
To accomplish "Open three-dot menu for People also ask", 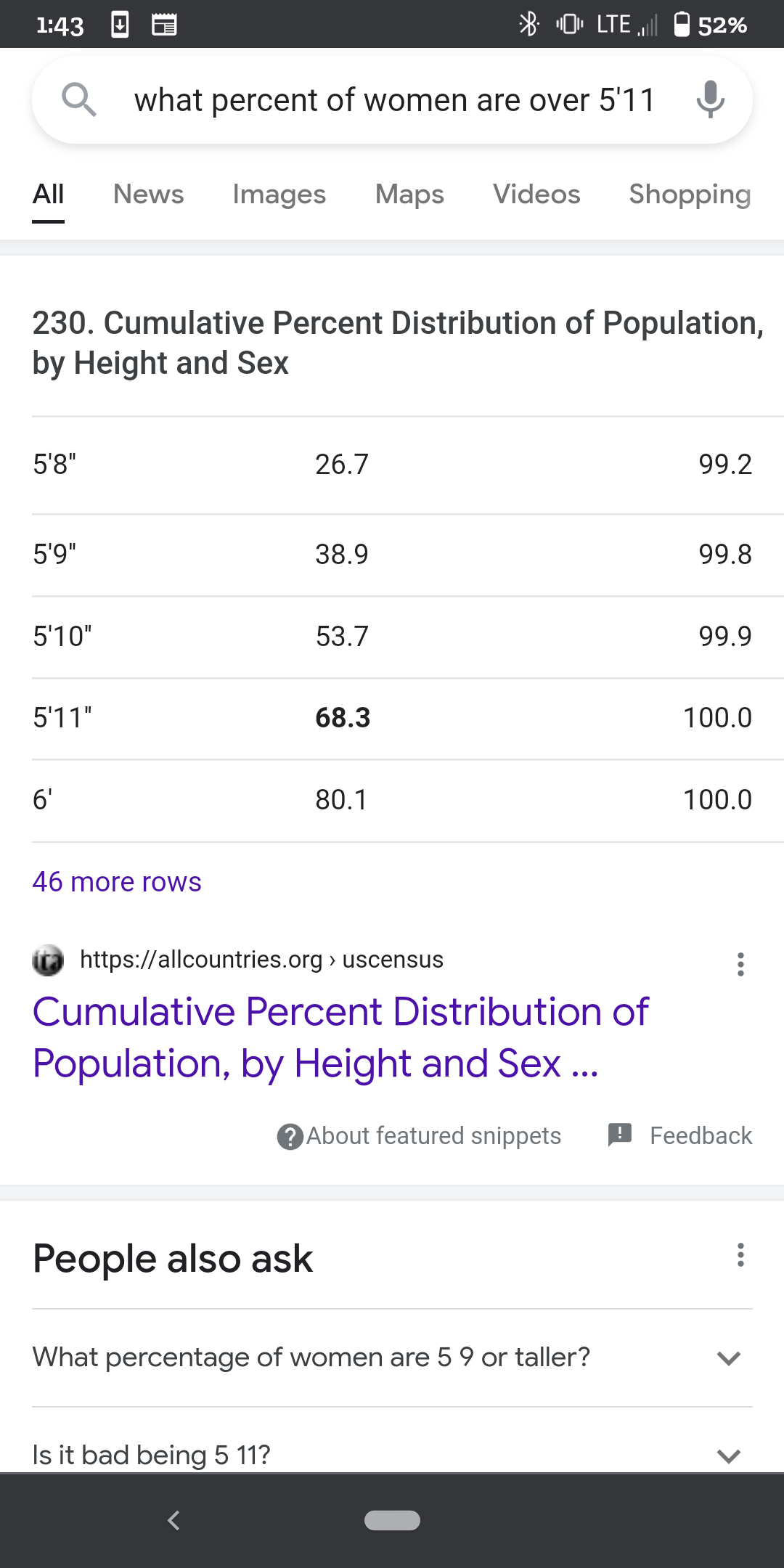I will 740,1255.
